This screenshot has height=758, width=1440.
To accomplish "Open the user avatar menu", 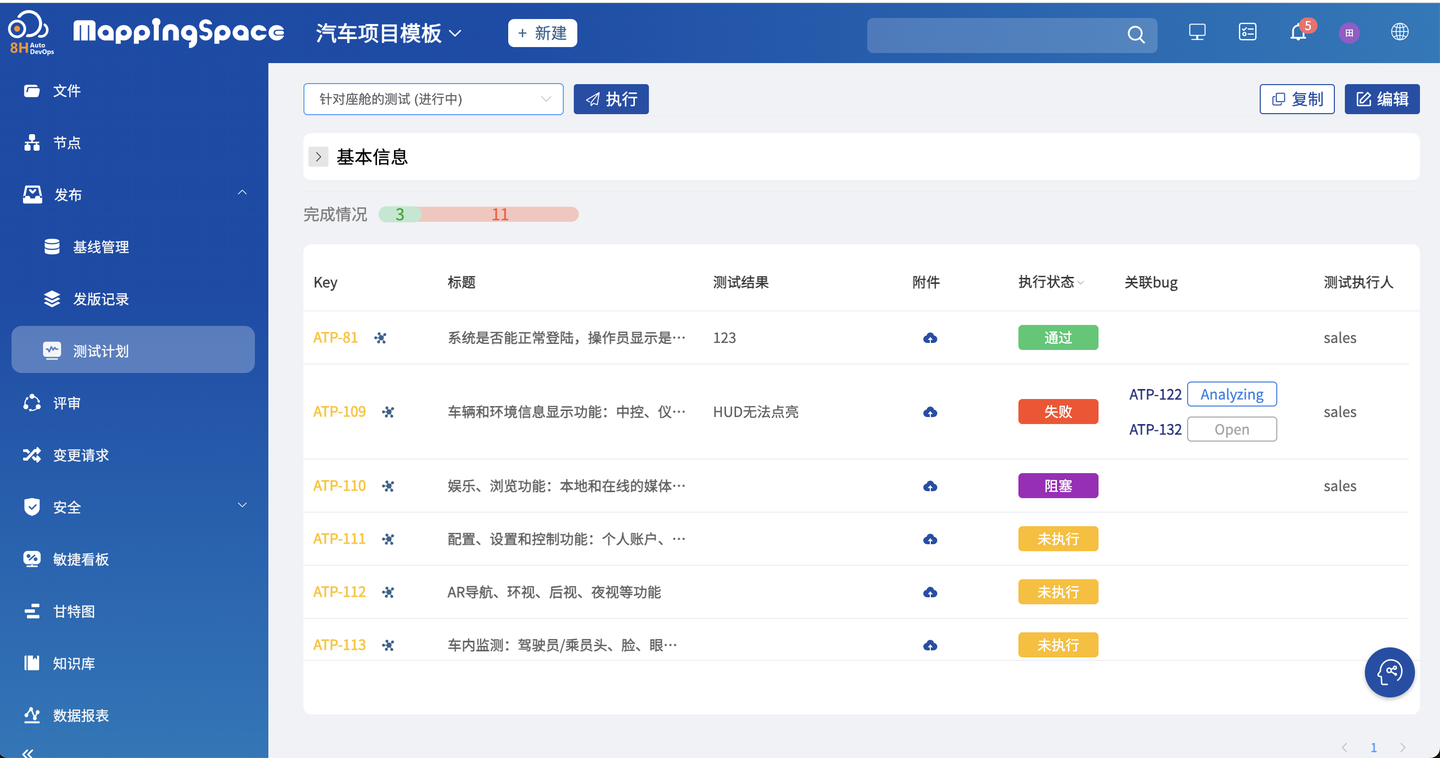I will tap(1349, 33).
